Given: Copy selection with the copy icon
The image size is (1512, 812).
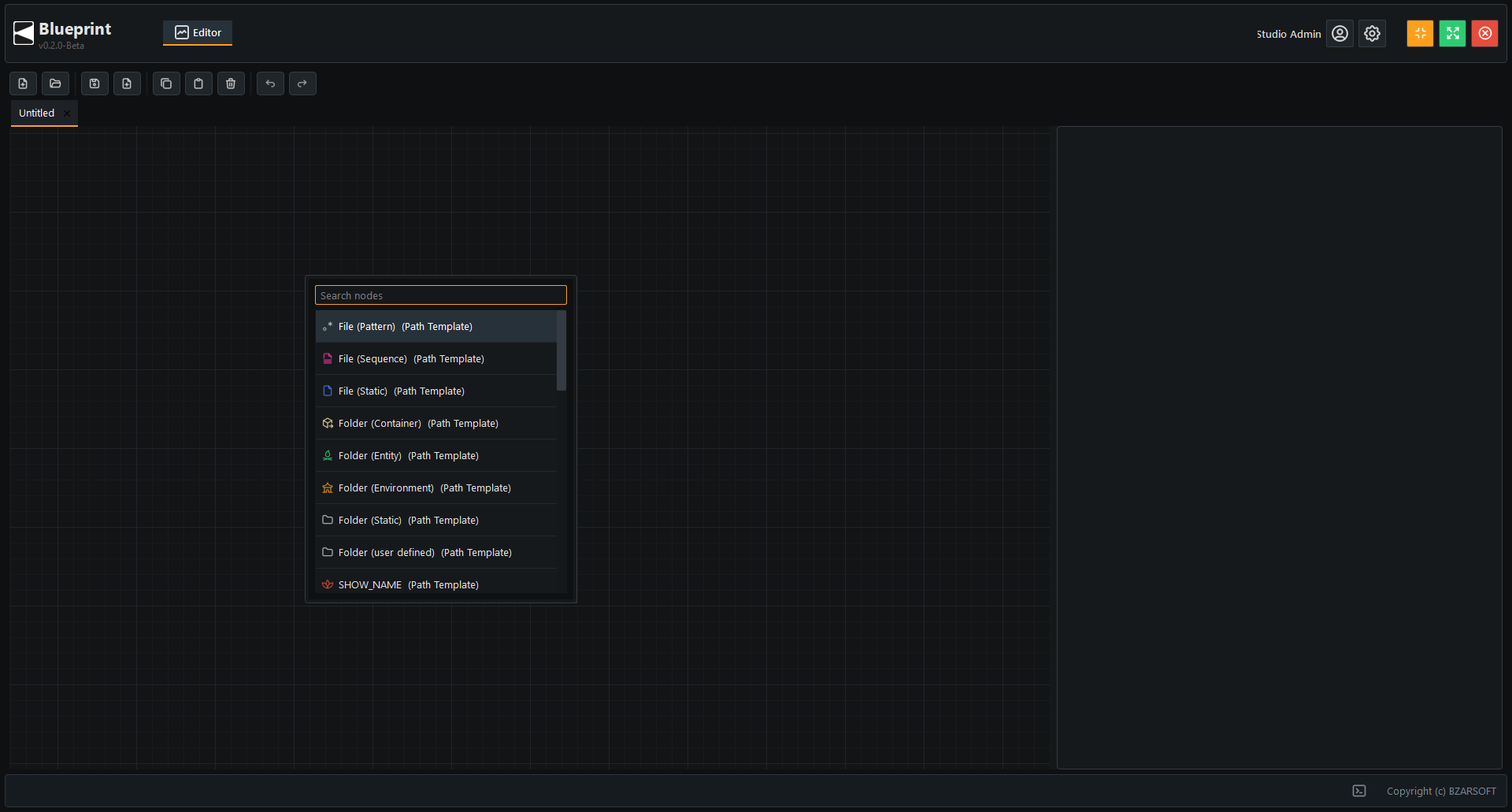Looking at the screenshot, I should [x=166, y=83].
